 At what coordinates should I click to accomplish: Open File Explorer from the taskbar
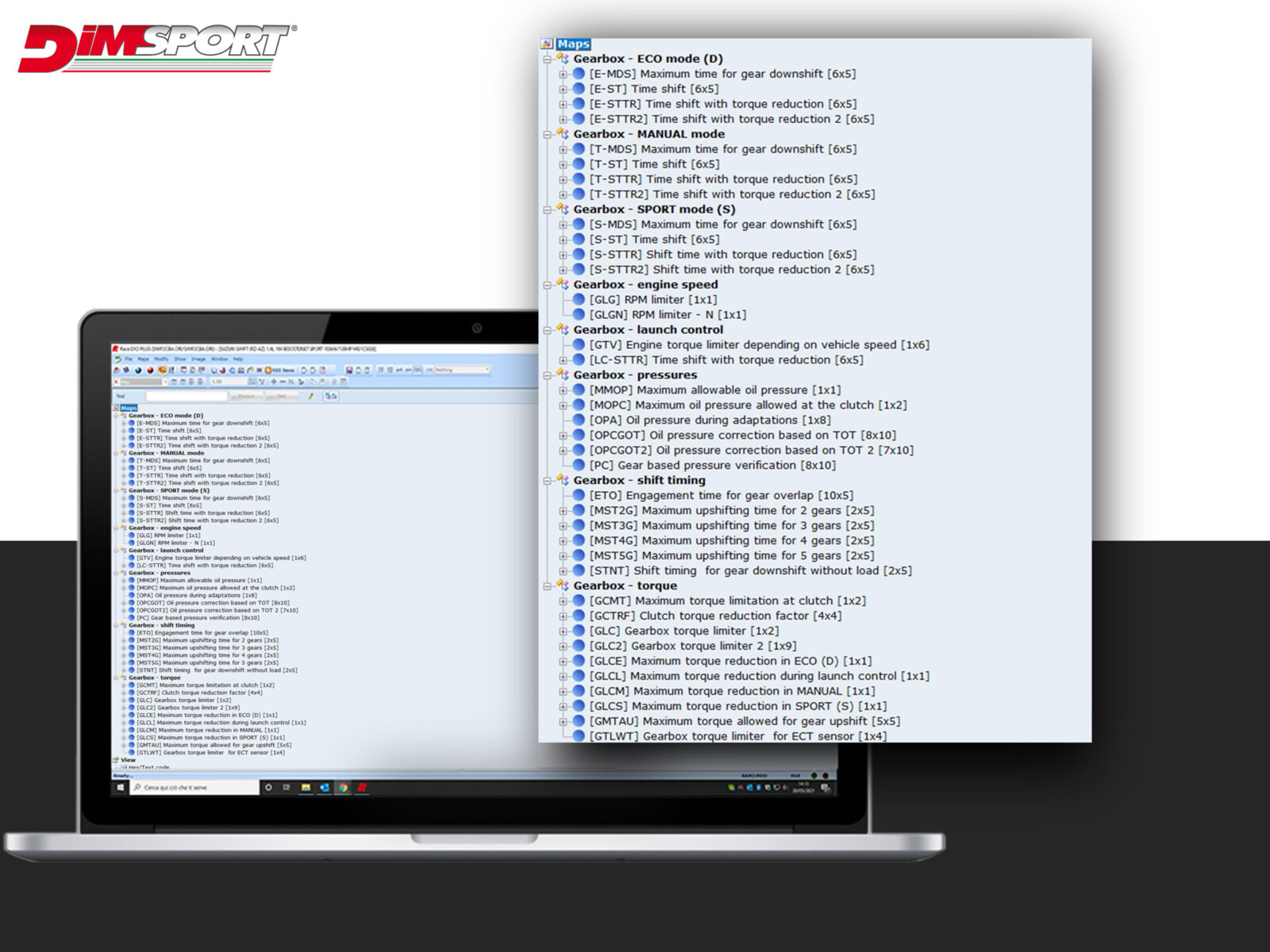point(306,788)
